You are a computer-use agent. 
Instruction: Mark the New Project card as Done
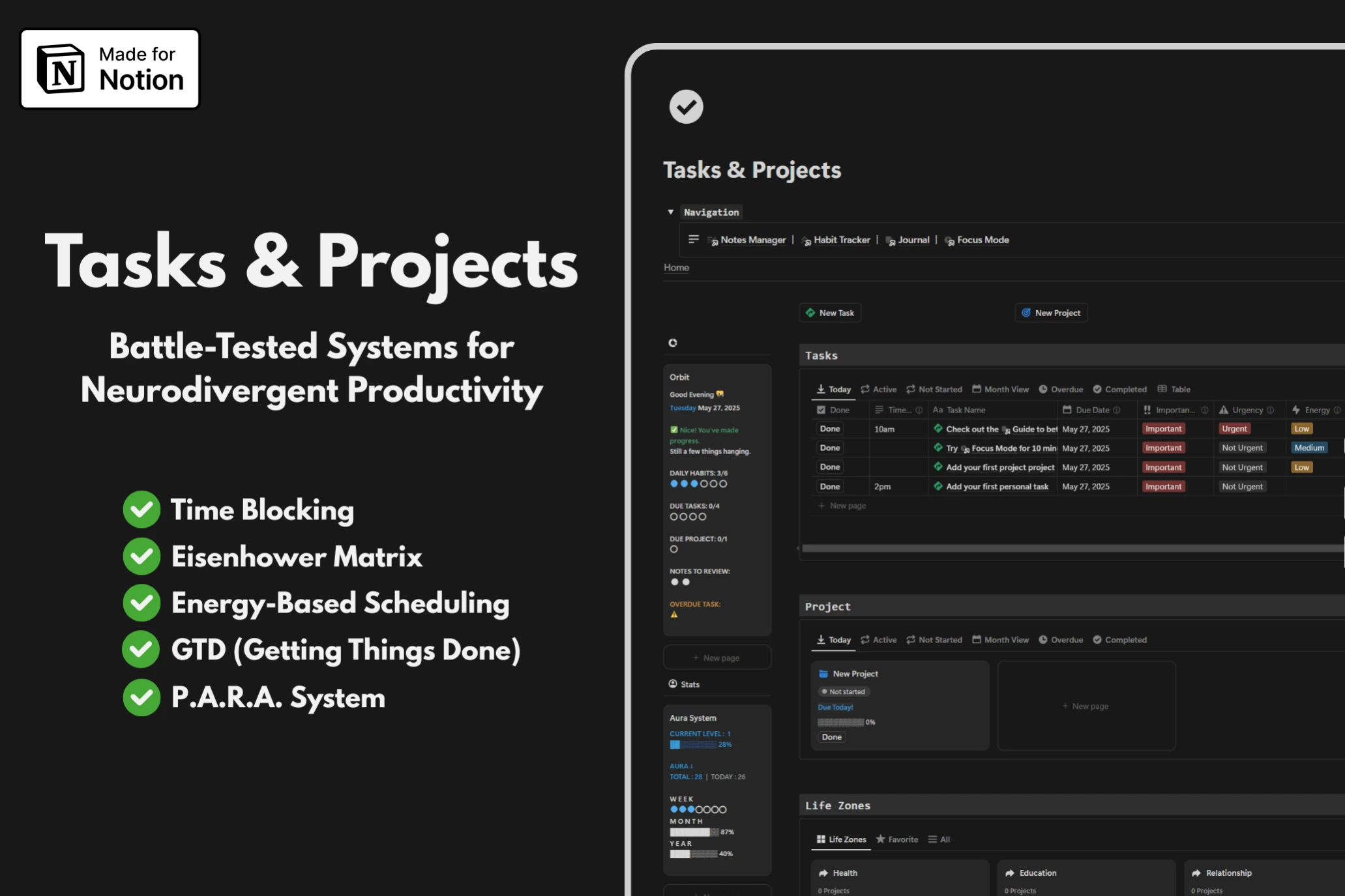[x=831, y=737]
